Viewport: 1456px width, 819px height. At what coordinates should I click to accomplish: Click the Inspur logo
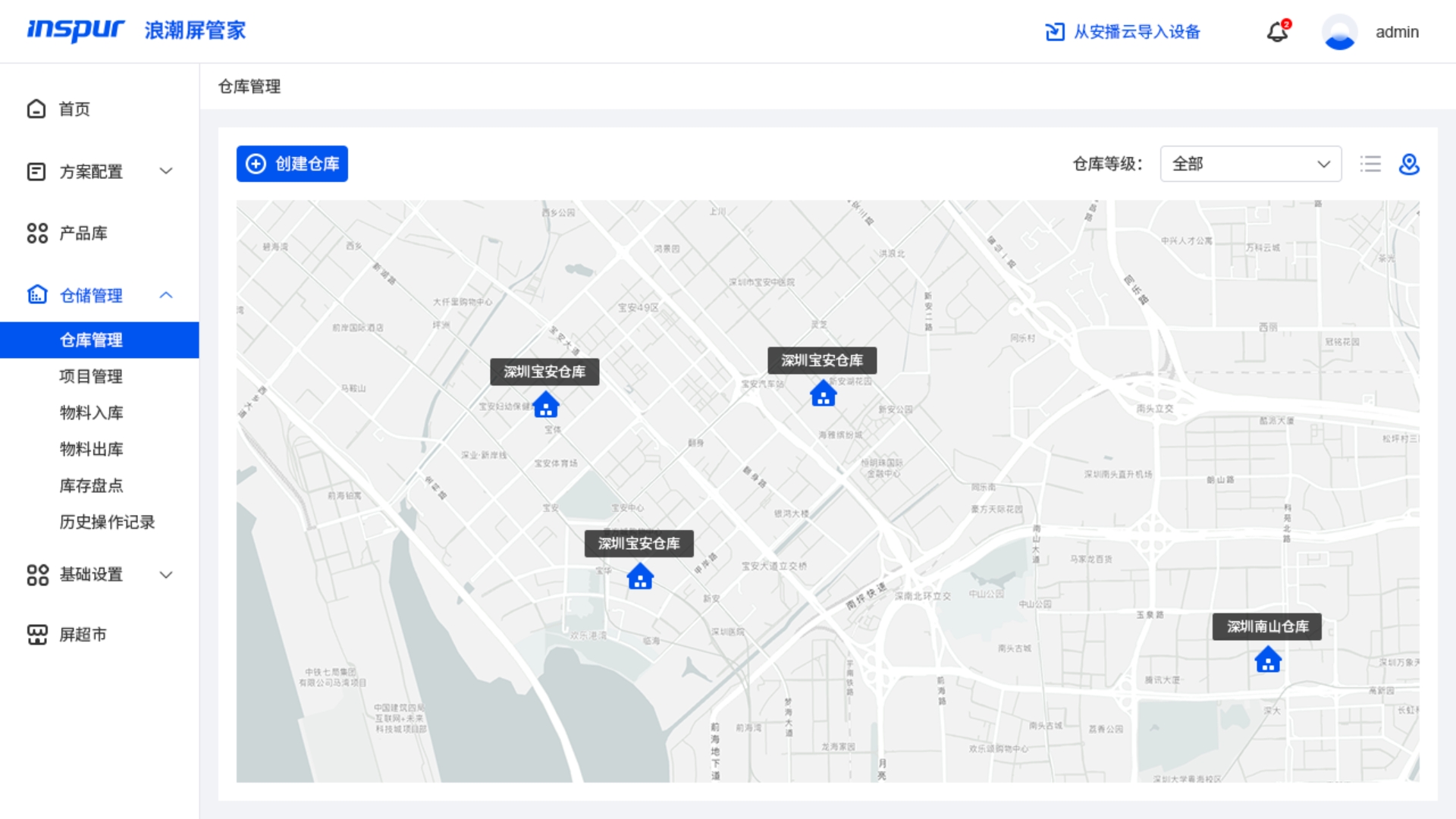pyautogui.click(x=76, y=30)
